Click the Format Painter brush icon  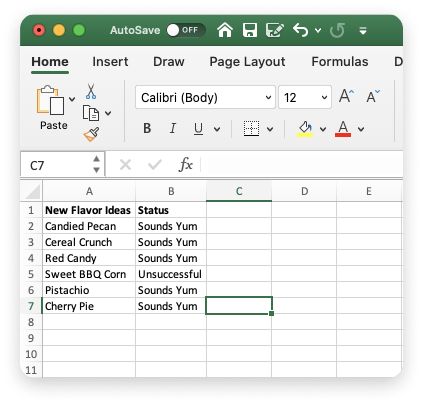coord(91,134)
